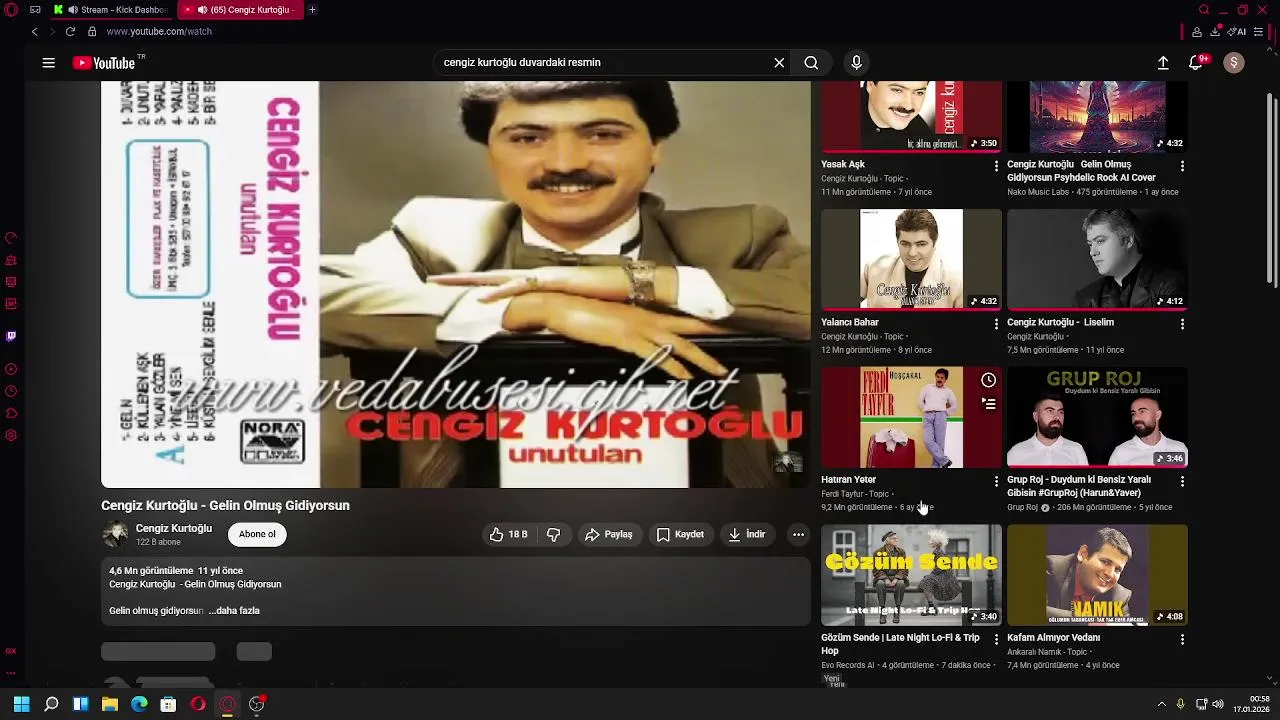Open the Grup Roj video title

1079,486
